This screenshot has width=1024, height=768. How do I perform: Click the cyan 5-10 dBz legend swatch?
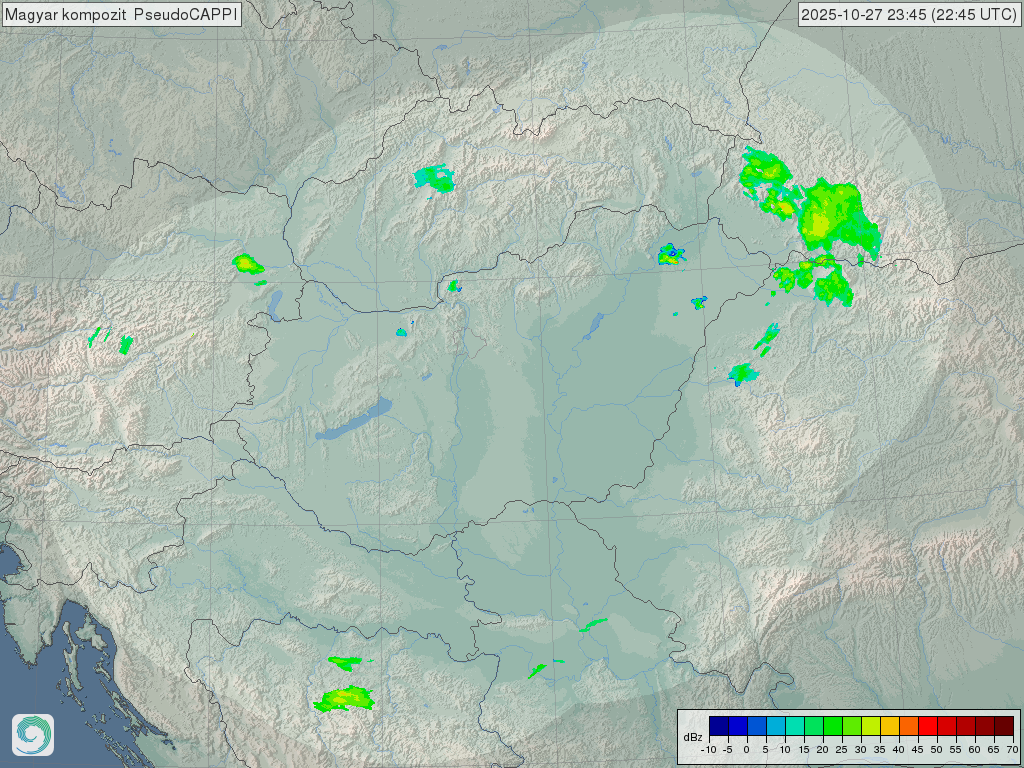pyautogui.click(x=776, y=725)
